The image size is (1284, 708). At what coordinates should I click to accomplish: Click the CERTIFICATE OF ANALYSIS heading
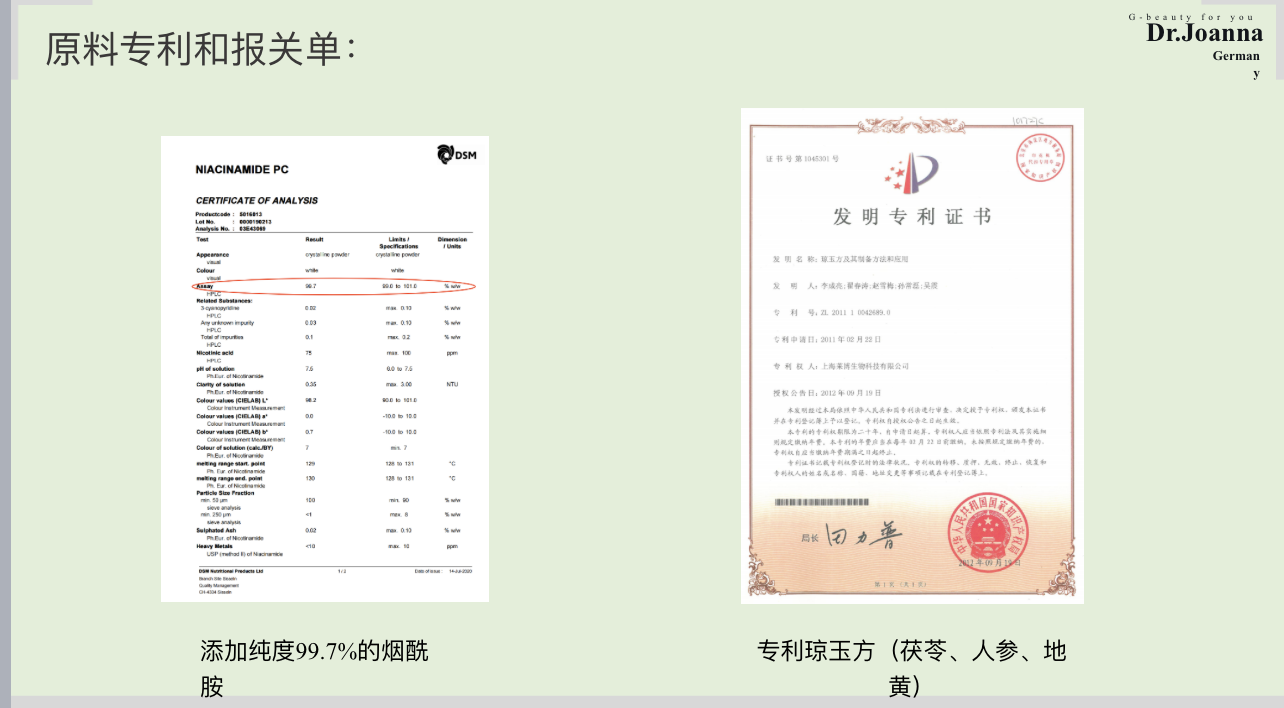tap(256, 200)
